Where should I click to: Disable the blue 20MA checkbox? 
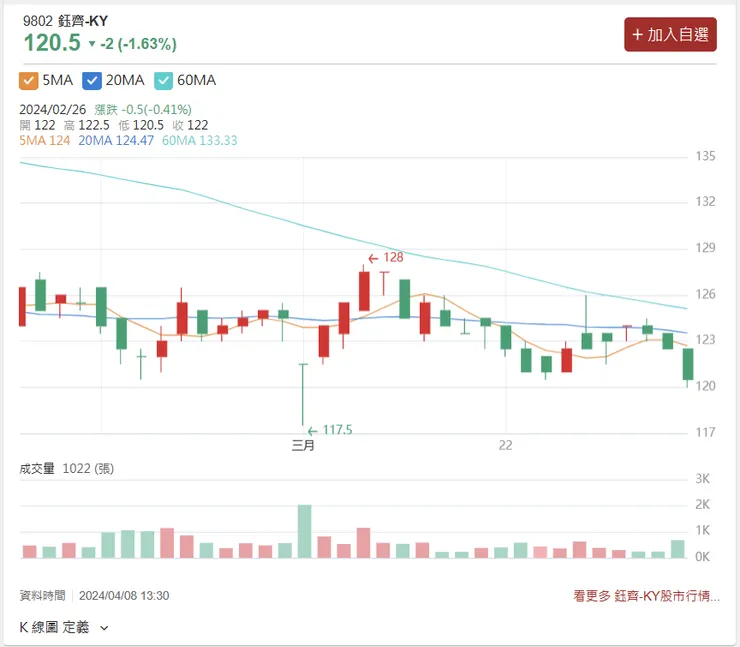coord(93,80)
